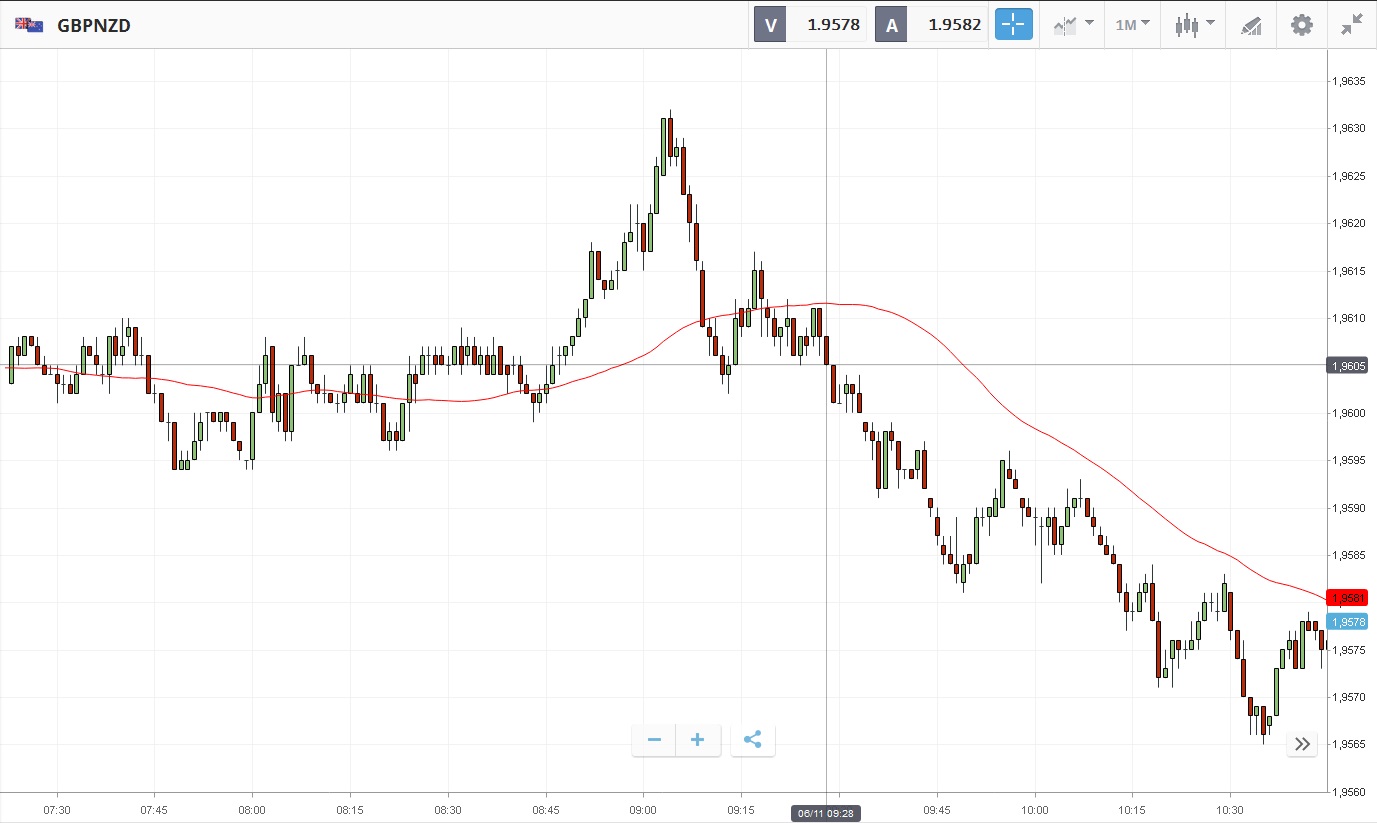Click the A buy price 1.9582 button
The height and width of the screenshot is (823, 1377).
931,25
